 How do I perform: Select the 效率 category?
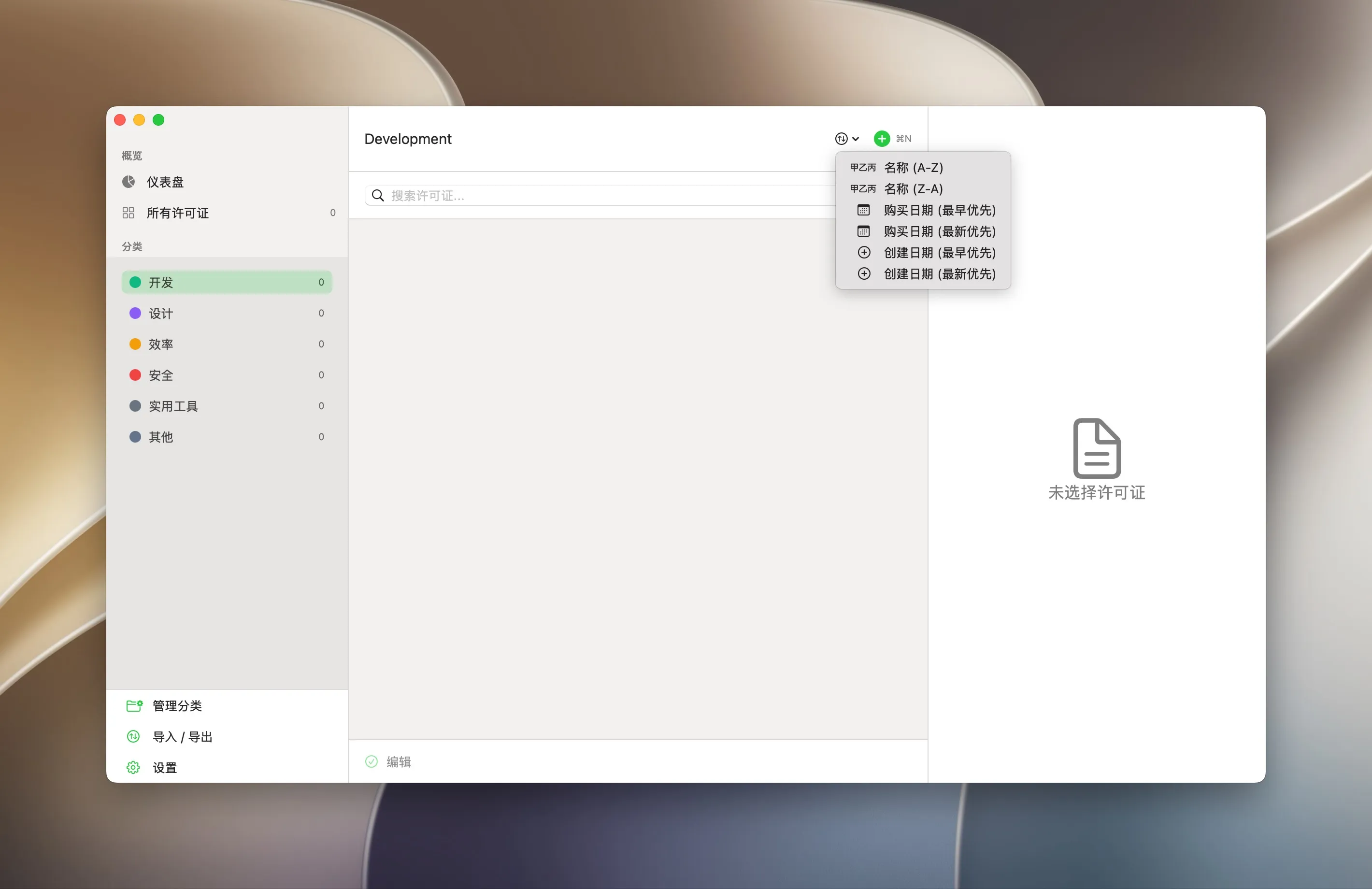(x=227, y=344)
